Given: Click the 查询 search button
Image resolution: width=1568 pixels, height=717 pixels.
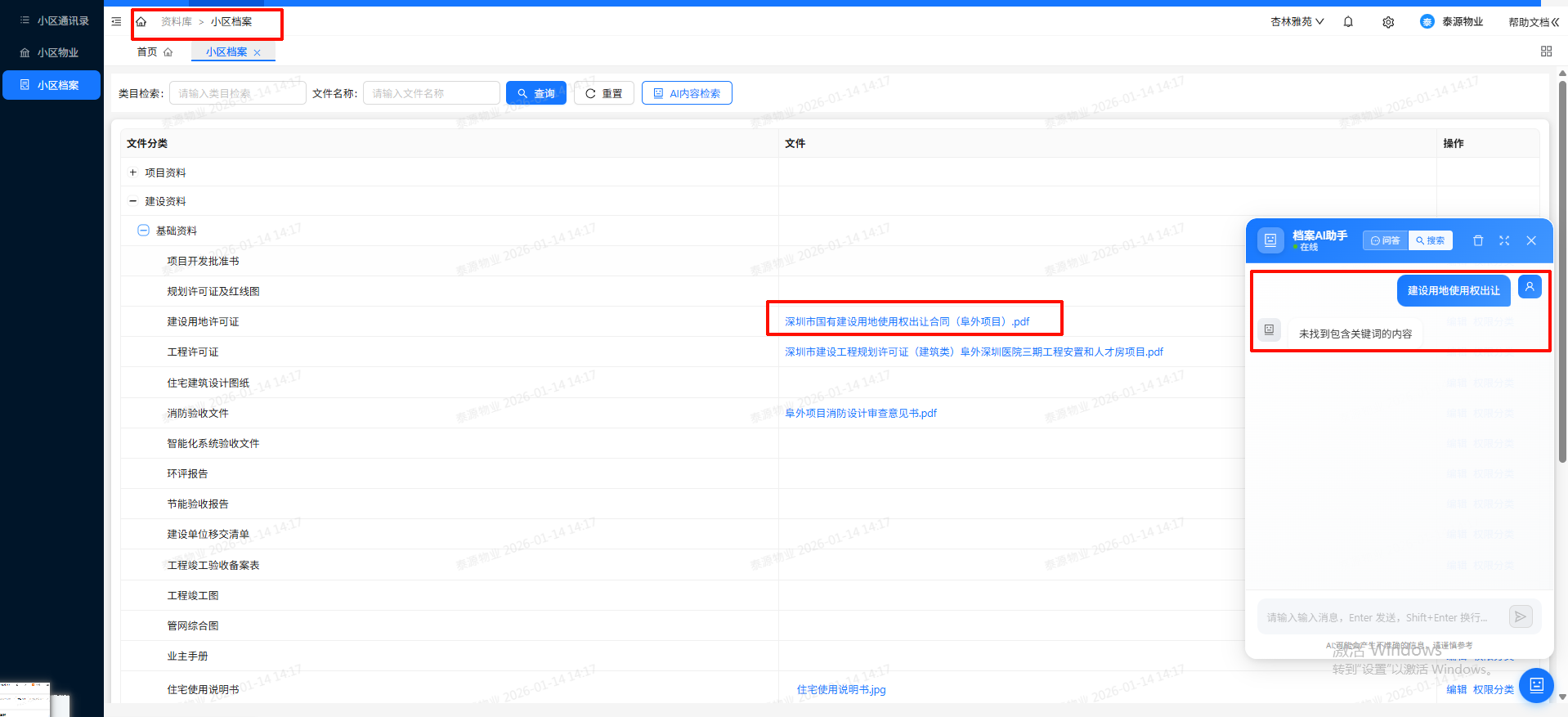Looking at the screenshot, I should click(x=535, y=93).
